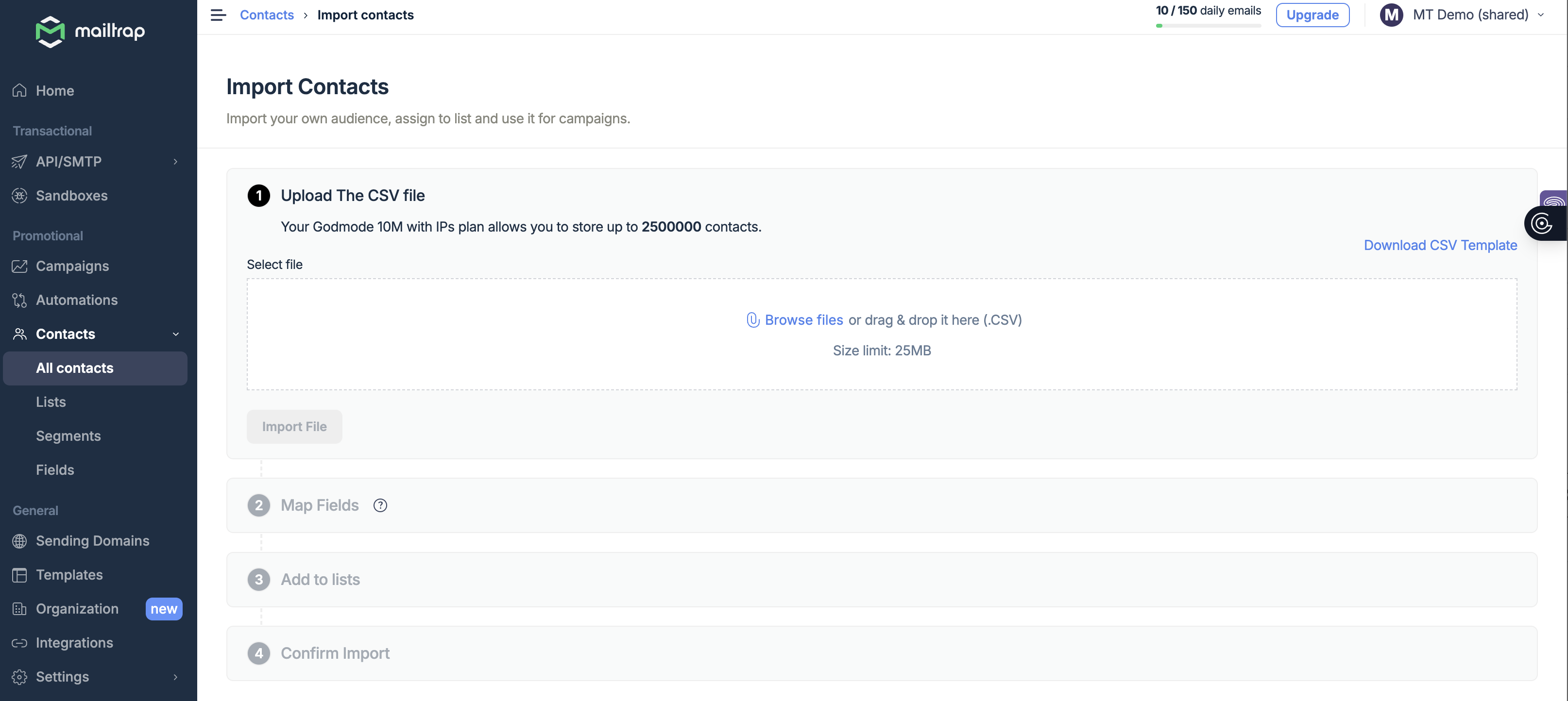Click the Upgrade button
This screenshot has height=701, width=1568.
point(1312,15)
